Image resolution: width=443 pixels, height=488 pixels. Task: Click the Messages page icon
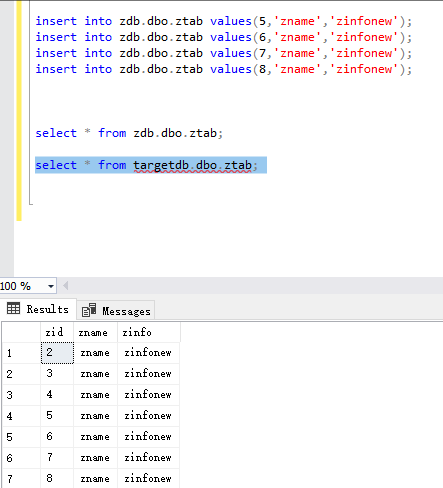point(89,310)
